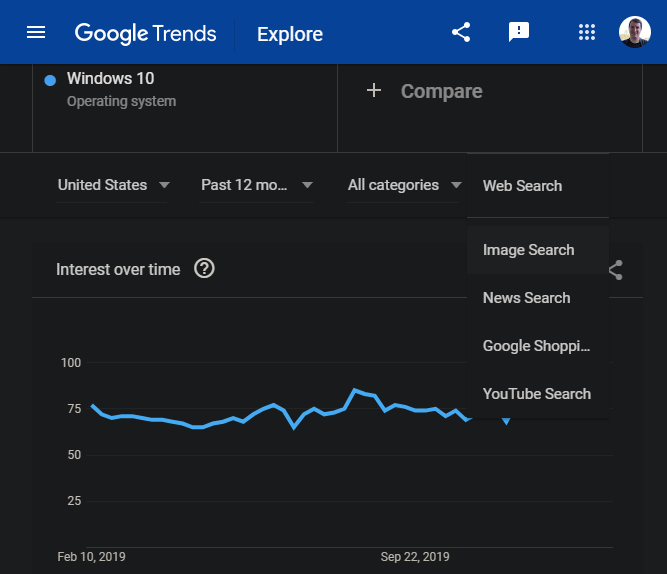Open the Past 12 months dropdown

[x=257, y=185]
